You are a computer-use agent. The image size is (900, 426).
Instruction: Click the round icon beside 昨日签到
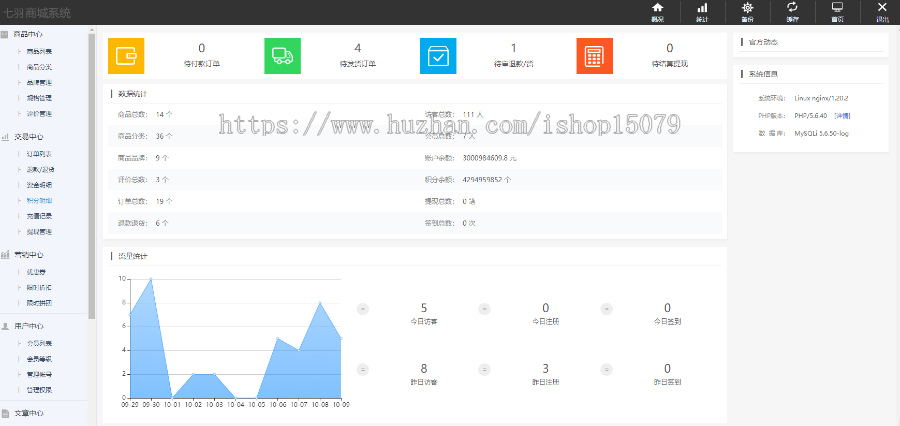coord(607,370)
